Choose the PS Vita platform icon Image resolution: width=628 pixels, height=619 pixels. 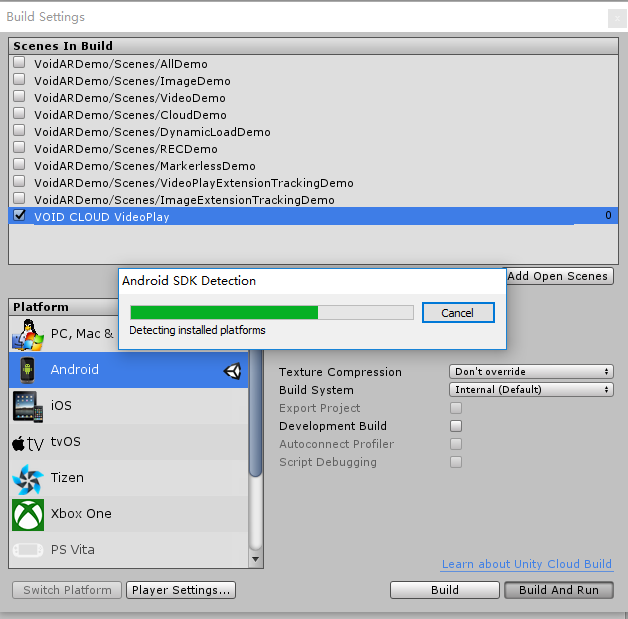tap(28, 550)
